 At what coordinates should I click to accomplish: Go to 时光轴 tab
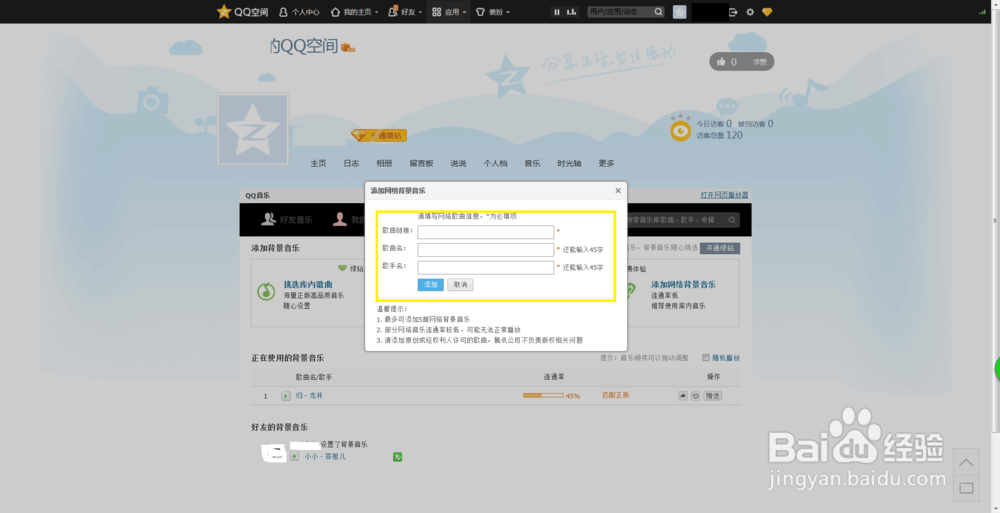tap(569, 163)
